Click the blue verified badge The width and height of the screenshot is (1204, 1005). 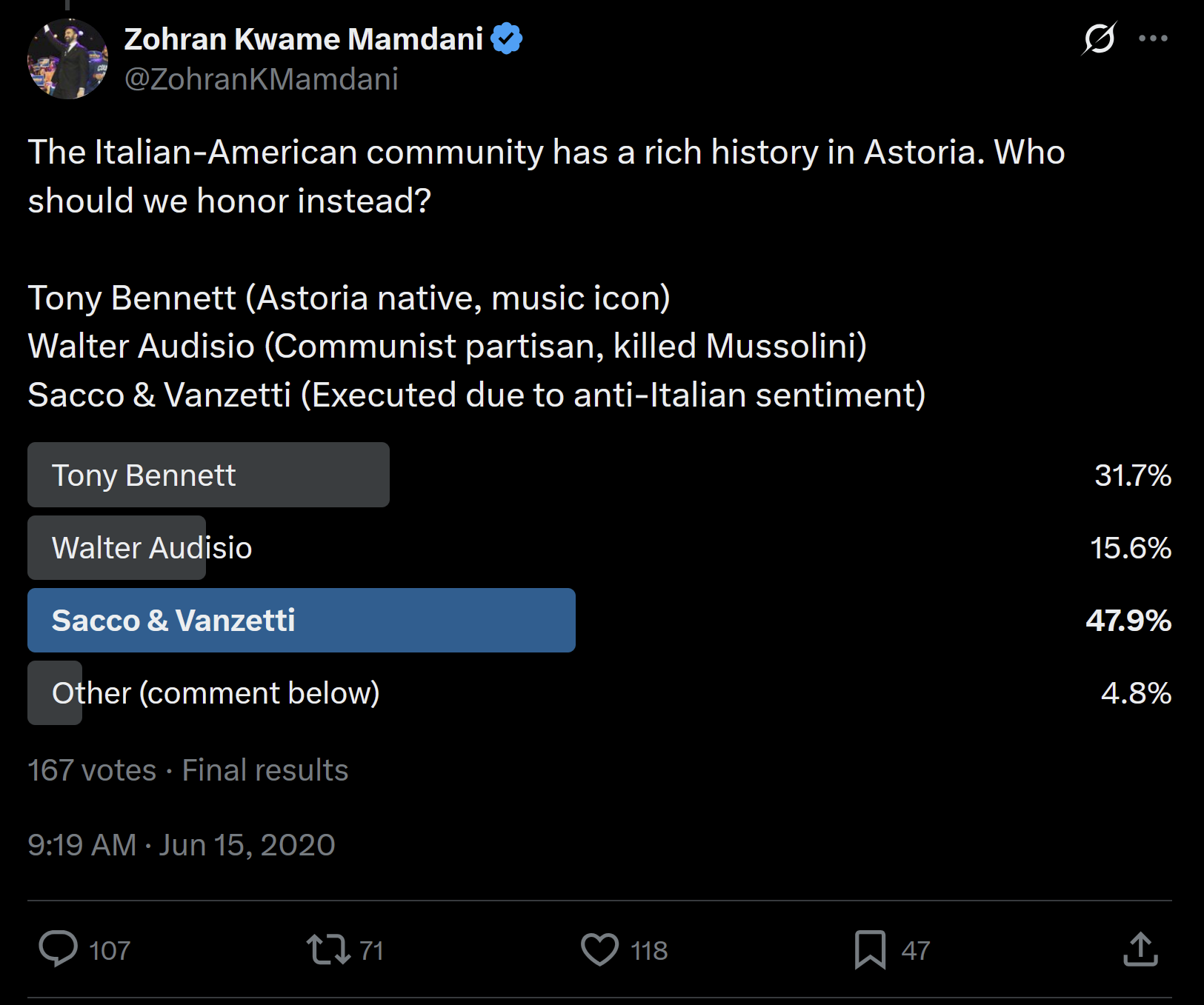pyautogui.click(x=507, y=39)
